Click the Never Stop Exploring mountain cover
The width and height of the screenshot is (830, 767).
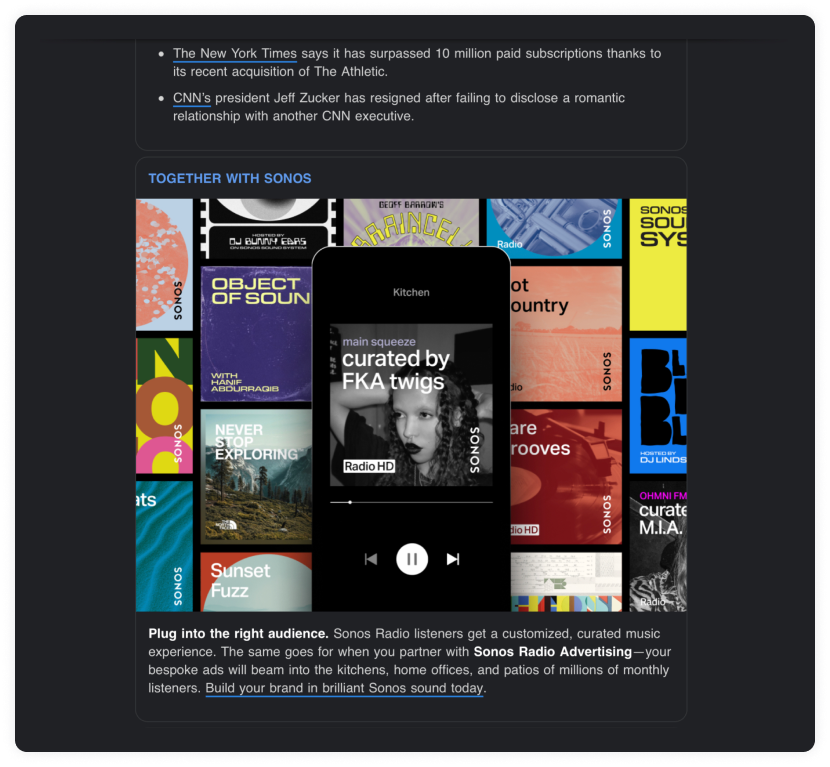[x=256, y=476]
